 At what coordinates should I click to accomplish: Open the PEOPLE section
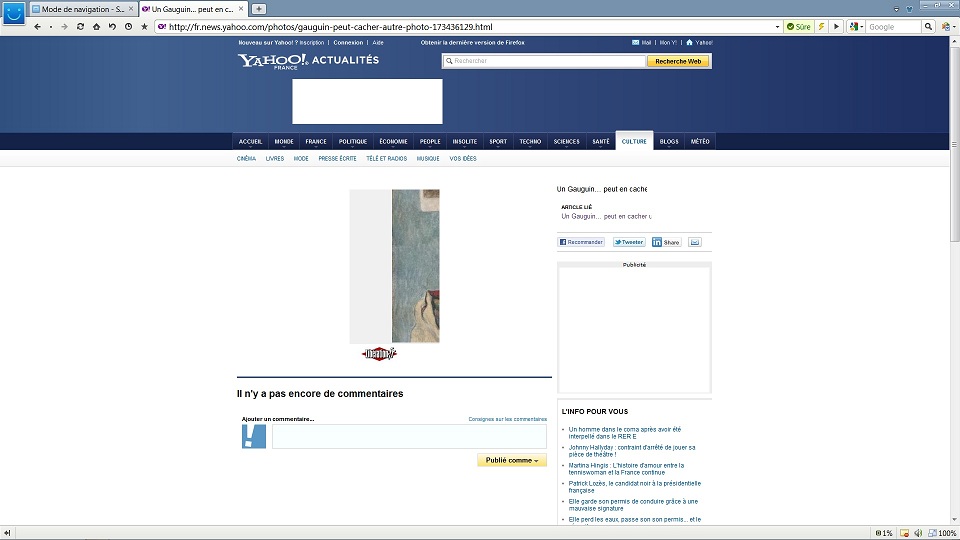click(x=430, y=141)
